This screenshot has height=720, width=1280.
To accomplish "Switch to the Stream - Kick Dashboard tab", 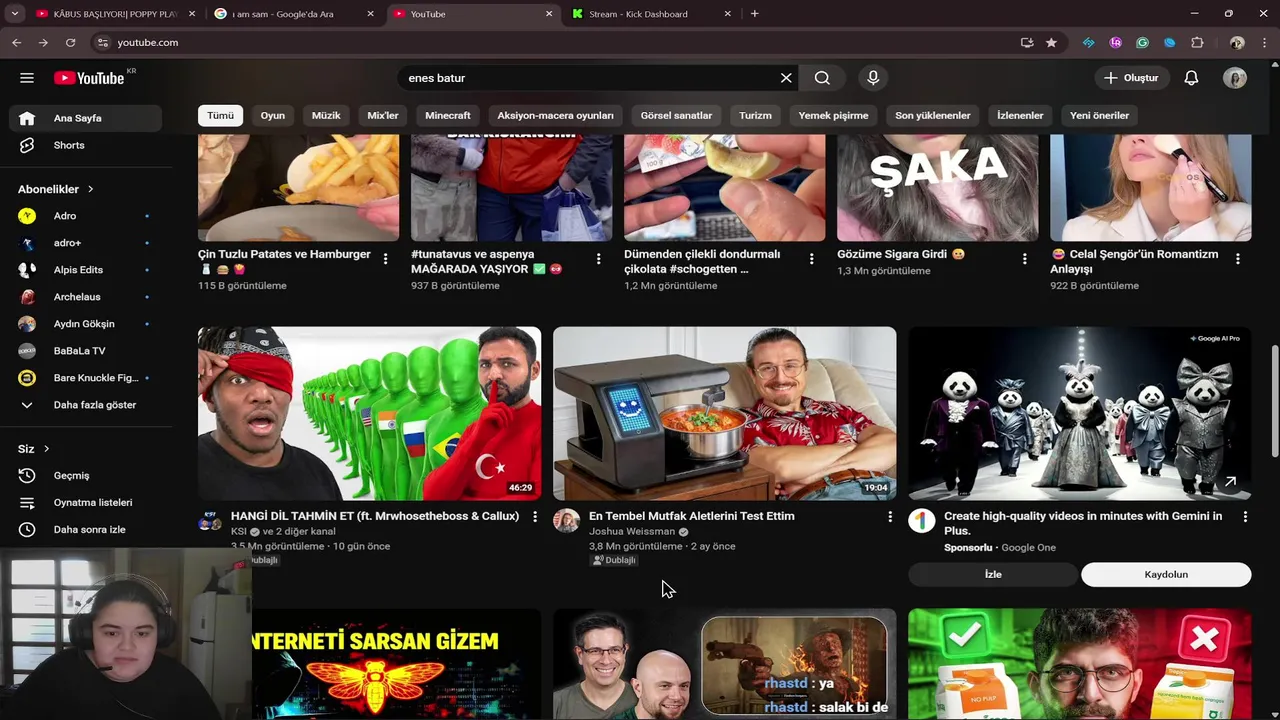I will coord(649,14).
